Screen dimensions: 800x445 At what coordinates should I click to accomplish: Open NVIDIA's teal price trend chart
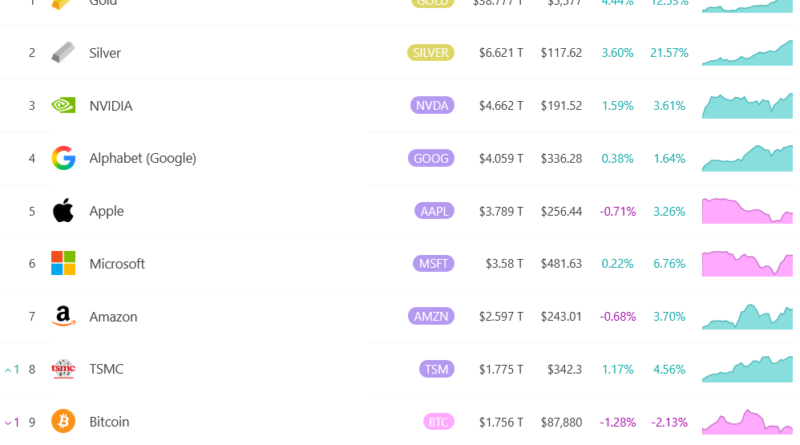click(x=747, y=106)
